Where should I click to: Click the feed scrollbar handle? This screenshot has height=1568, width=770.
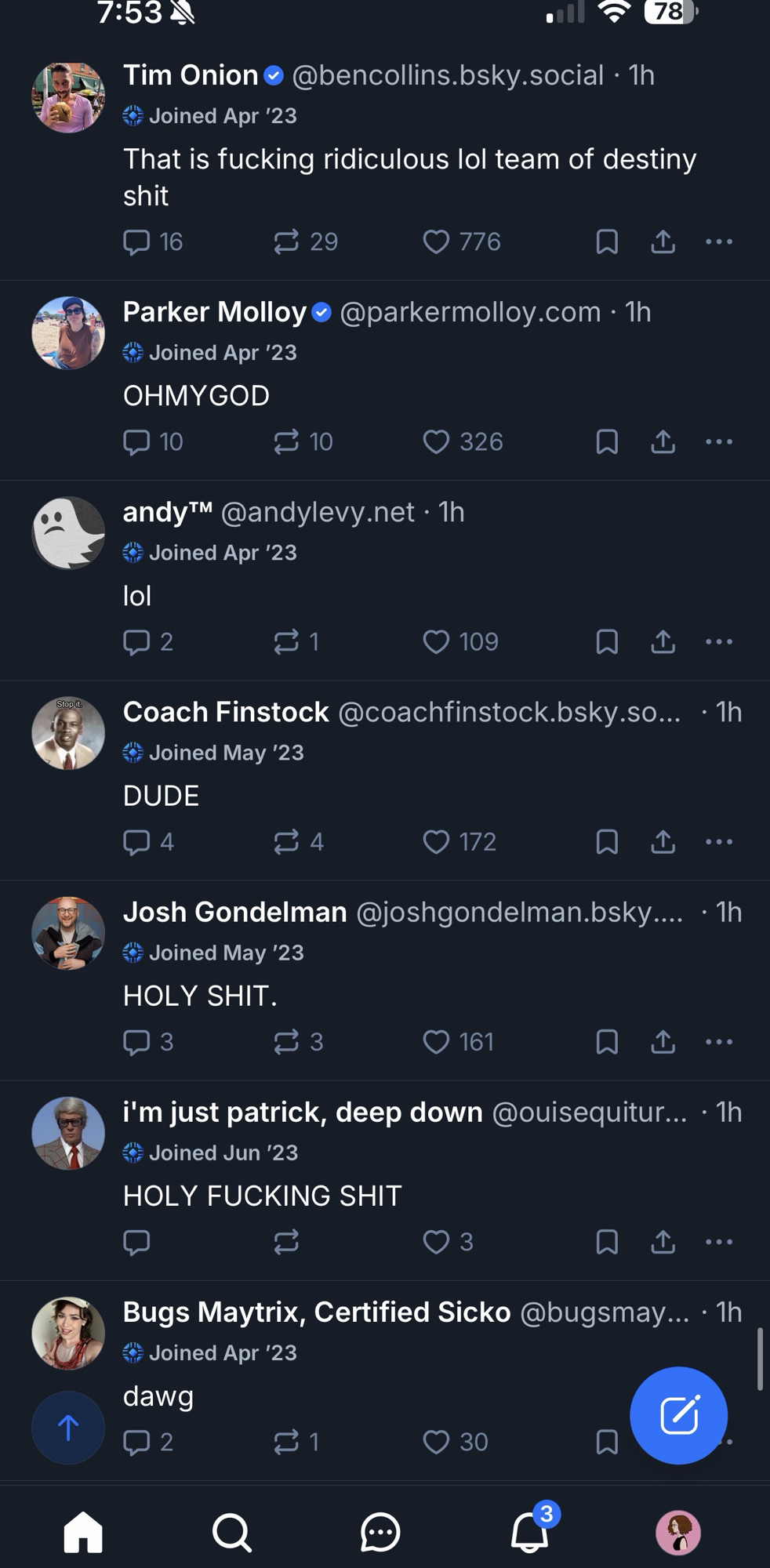759,1359
